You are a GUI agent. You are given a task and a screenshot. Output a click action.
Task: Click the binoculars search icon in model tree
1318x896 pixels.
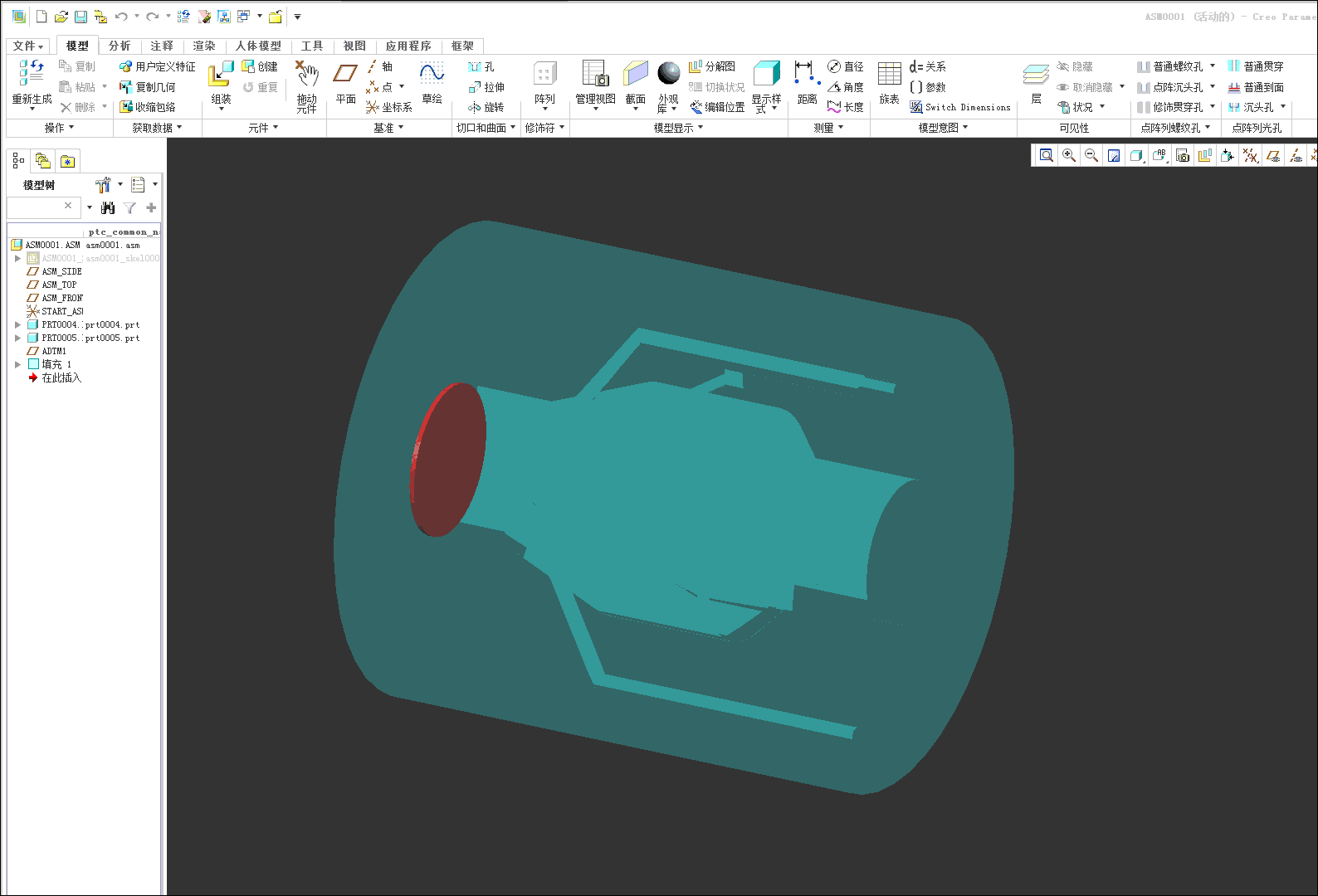[108, 207]
